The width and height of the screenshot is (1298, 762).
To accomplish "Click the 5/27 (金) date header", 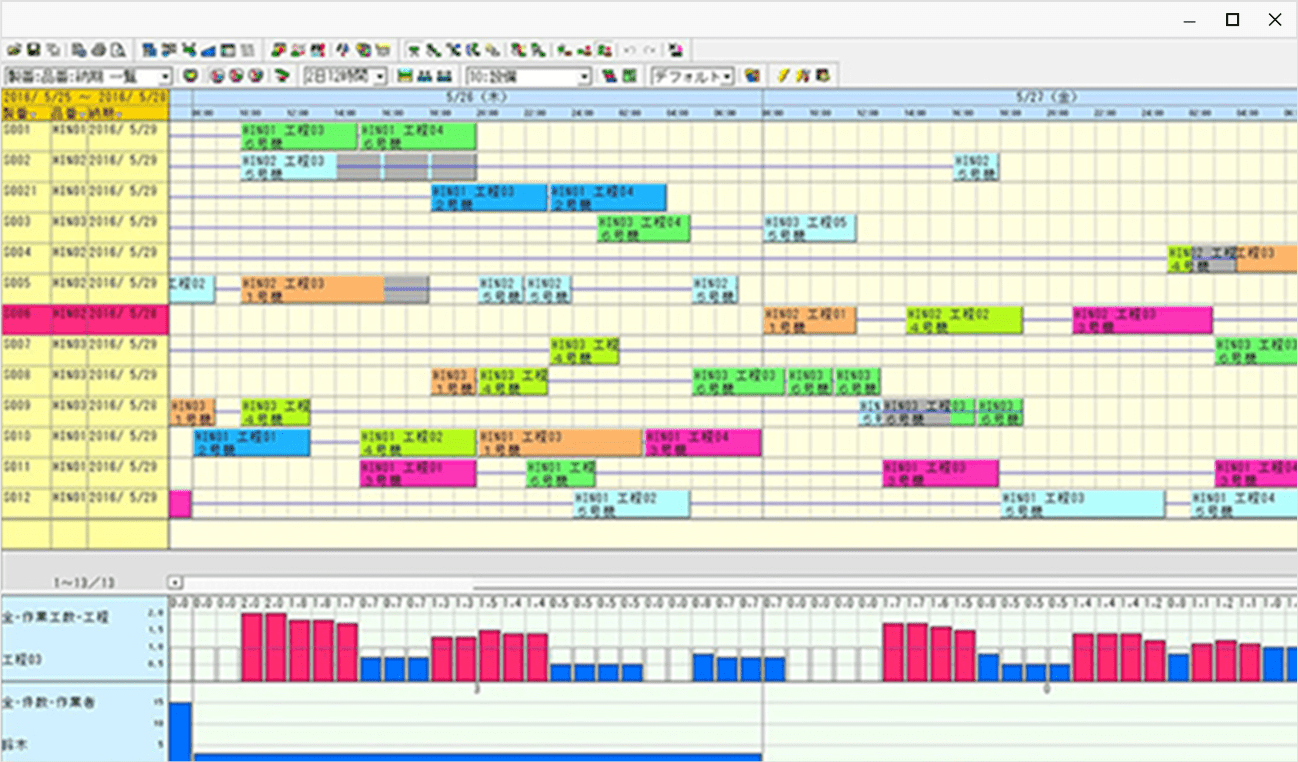I will (1030, 97).
